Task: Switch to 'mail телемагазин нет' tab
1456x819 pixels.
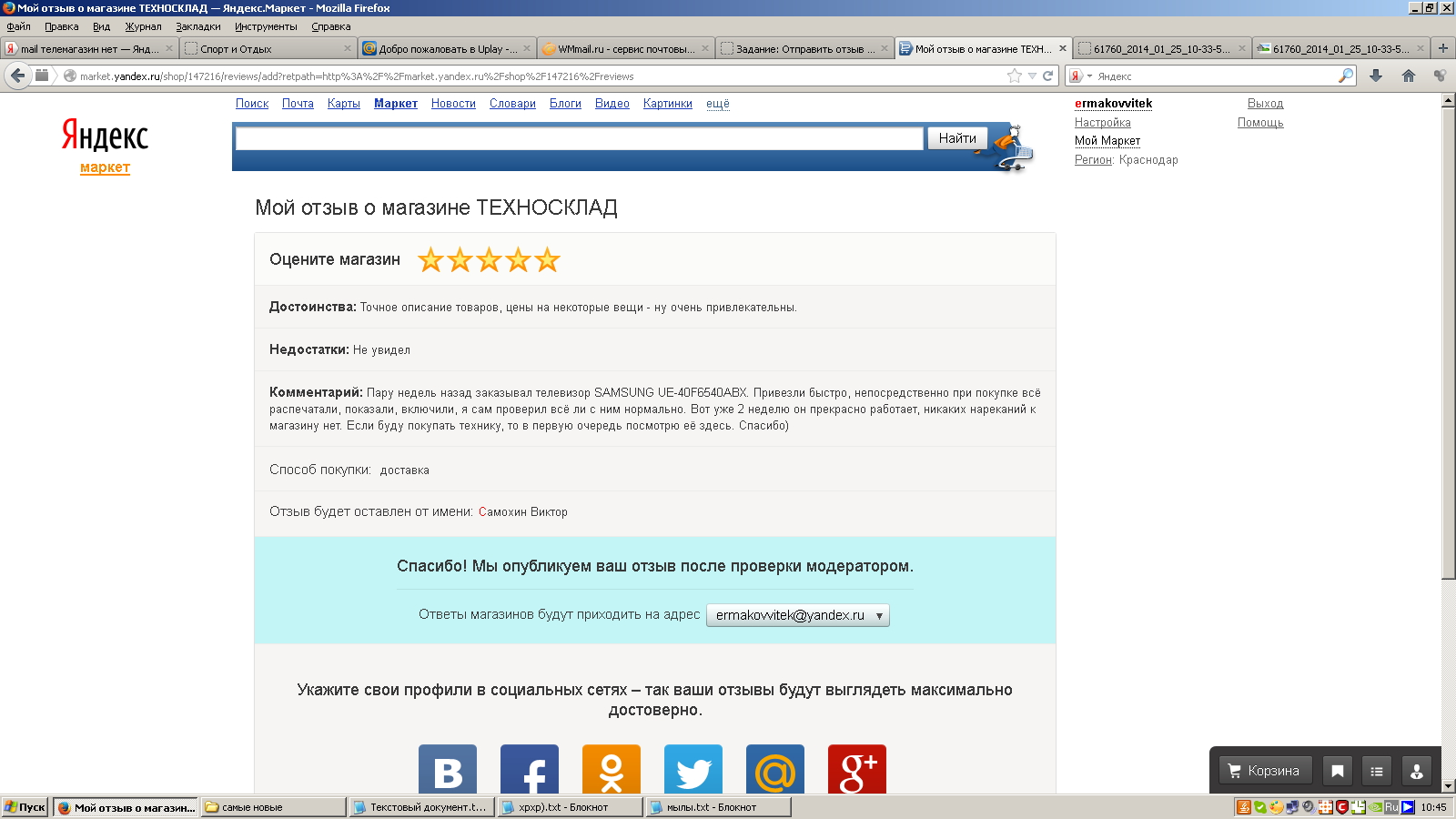Action: [88, 48]
